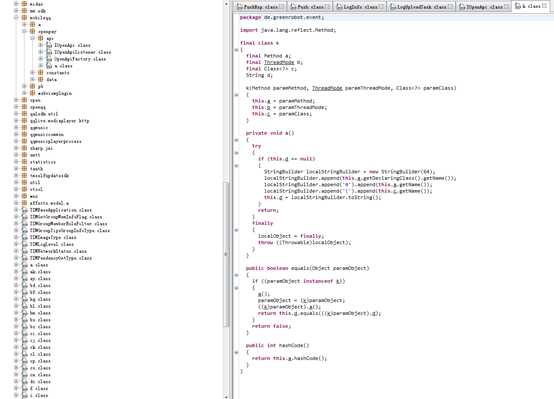Expand the bm.class node

[16, 313]
